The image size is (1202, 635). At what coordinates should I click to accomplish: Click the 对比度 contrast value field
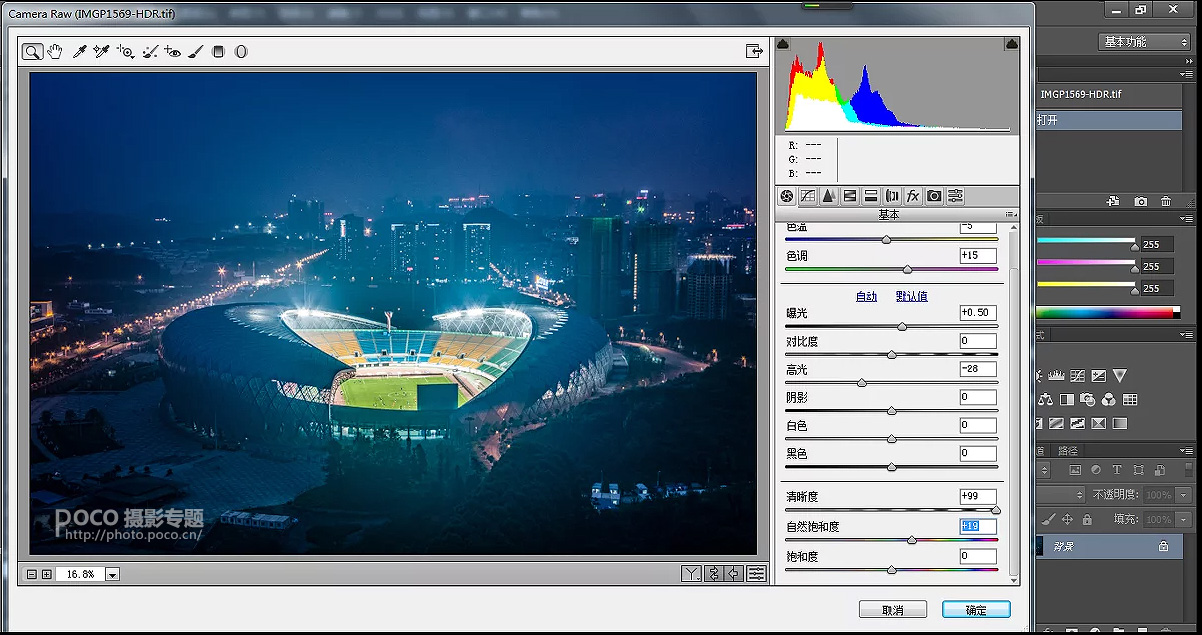coord(977,341)
